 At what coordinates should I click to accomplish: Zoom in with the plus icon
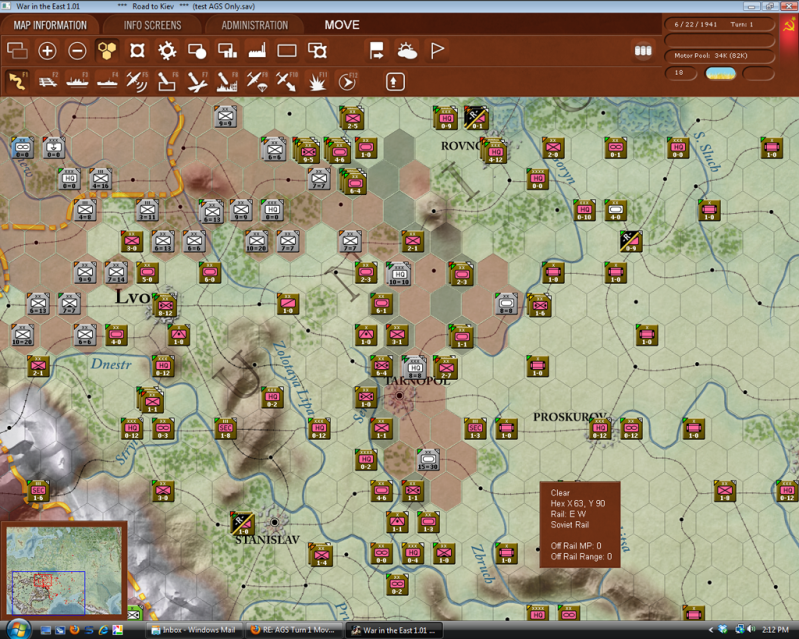[x=47, y=50]
